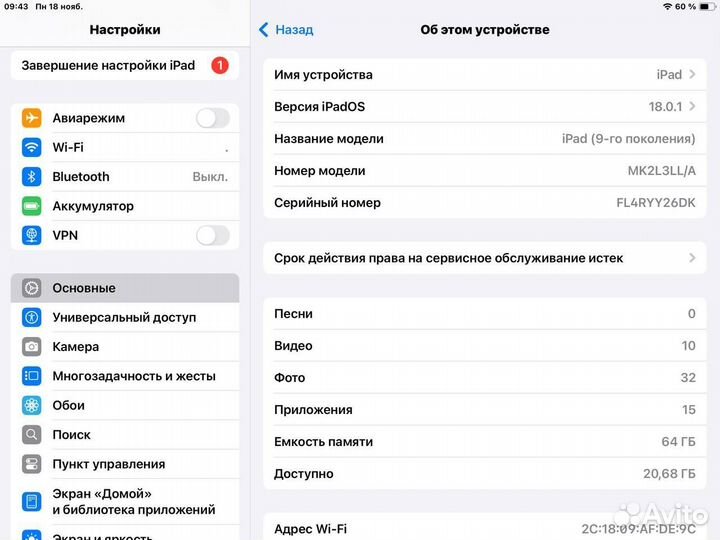This screenshot has width=720, height=540.
Task: Tap the Камера camera icon
Action: 32,347
